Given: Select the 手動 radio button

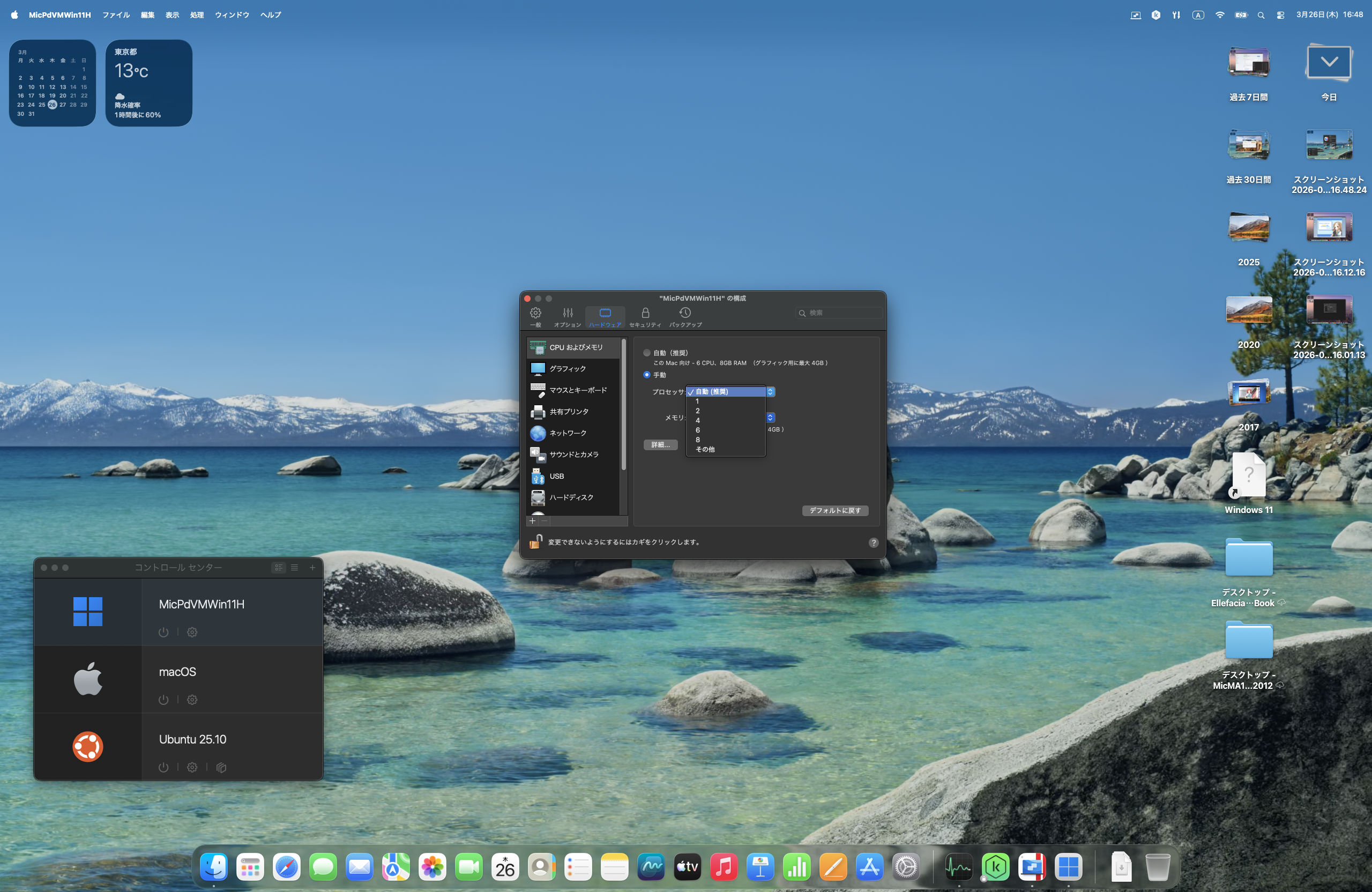Looking at the screenshot, I should pyautogui.click(x=647, y=375).
